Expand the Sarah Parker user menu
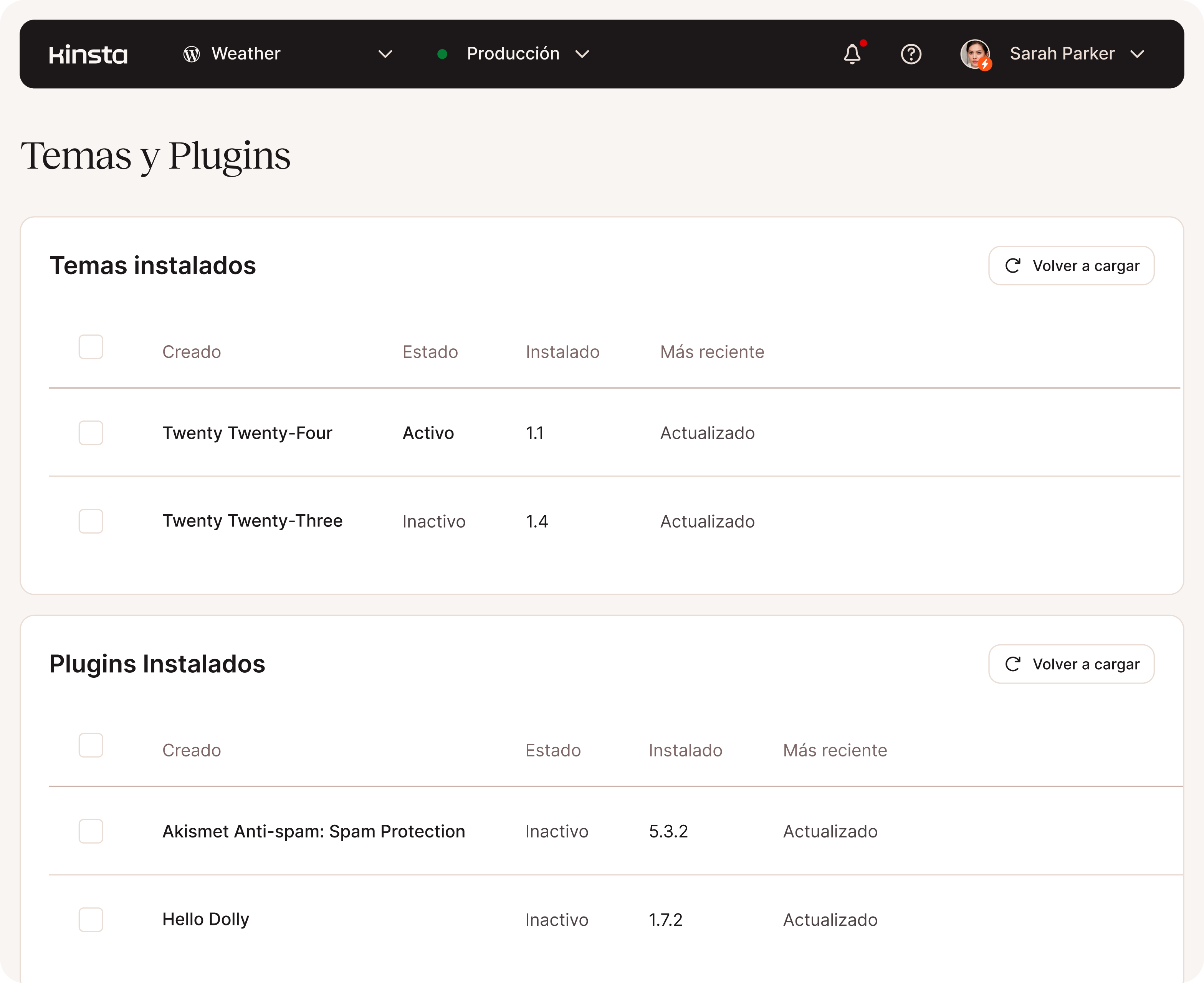1204x983 pixels. click(x=1137, y=55)
